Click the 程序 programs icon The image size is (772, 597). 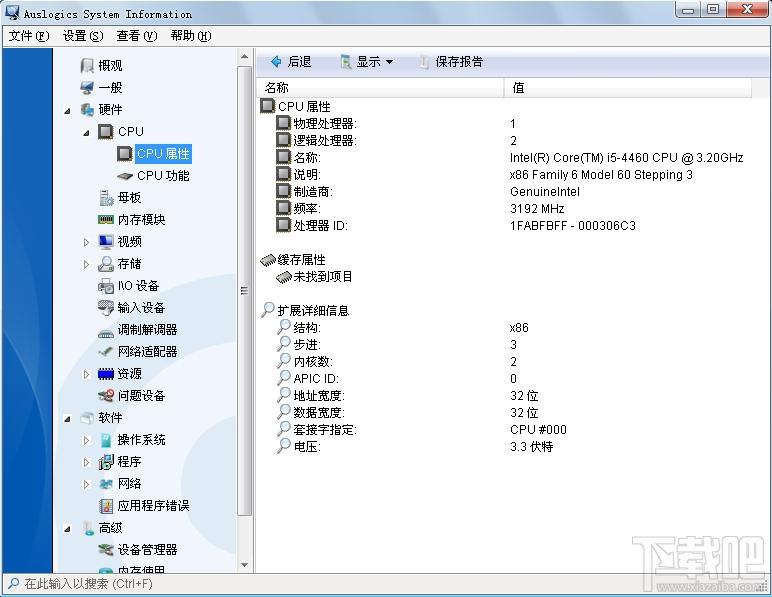coord(106,462)
